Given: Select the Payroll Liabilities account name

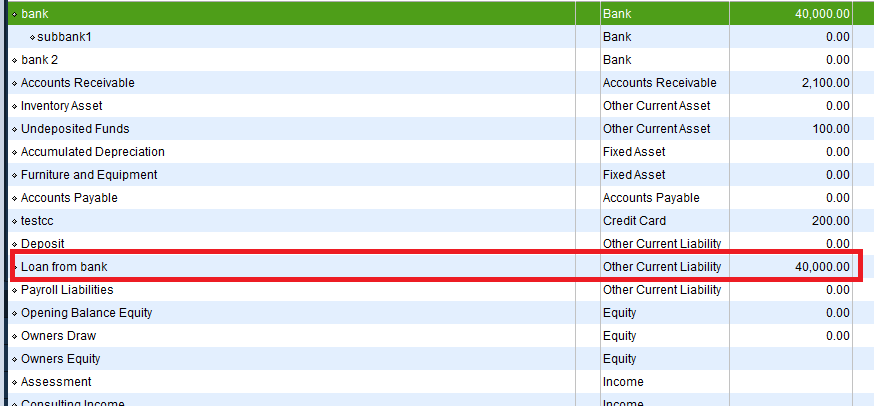Looking at the screenshot, I should 67,290.
